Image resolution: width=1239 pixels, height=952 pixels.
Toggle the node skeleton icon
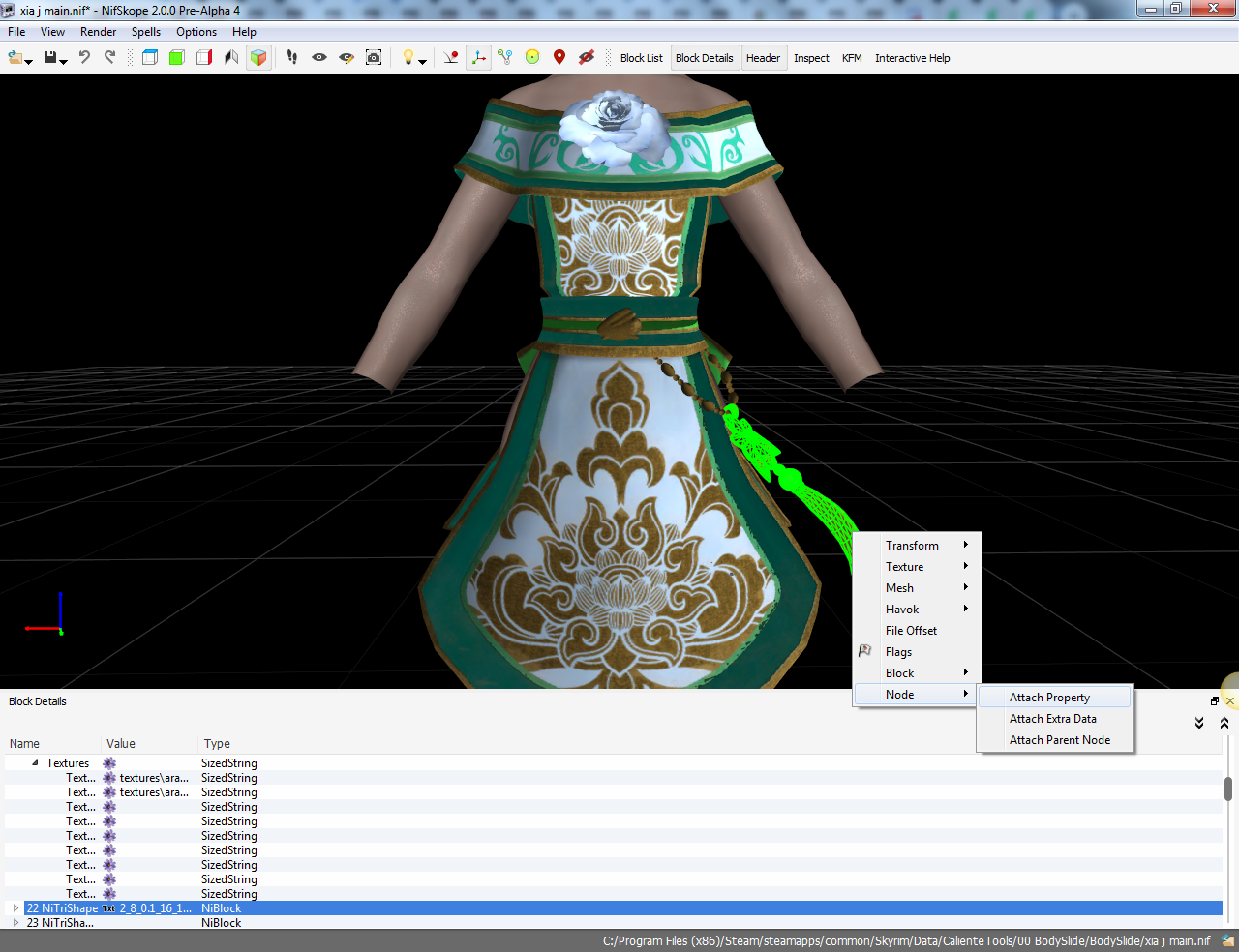click(505, 58)
